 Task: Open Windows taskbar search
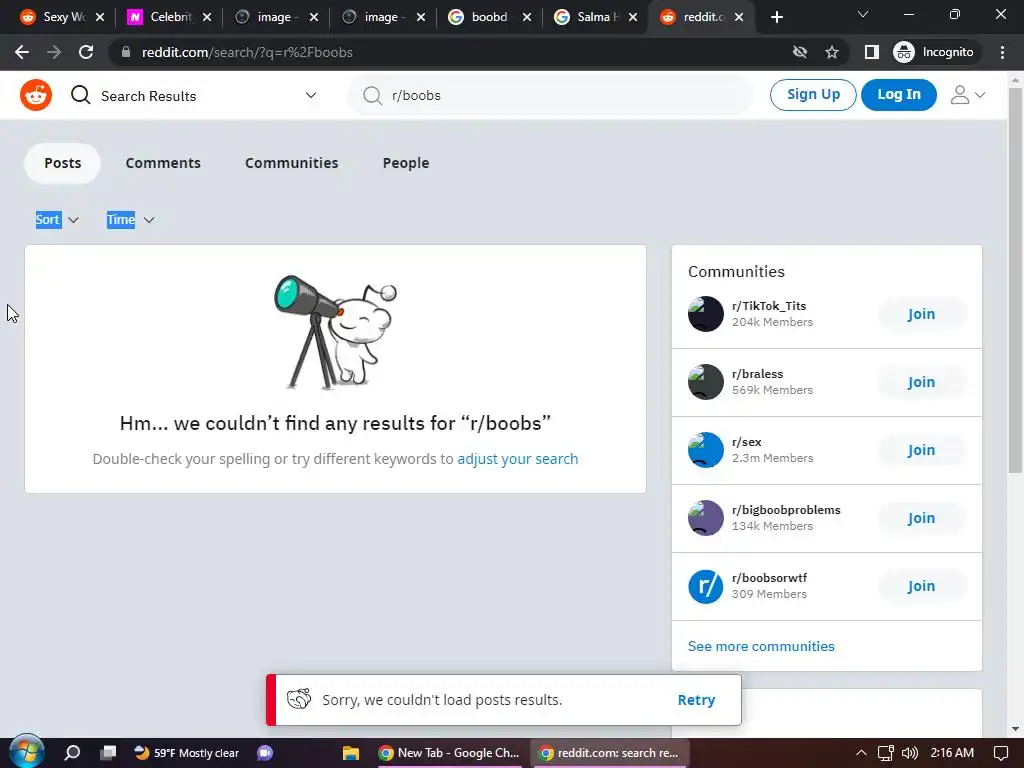(x=72, y=753)
